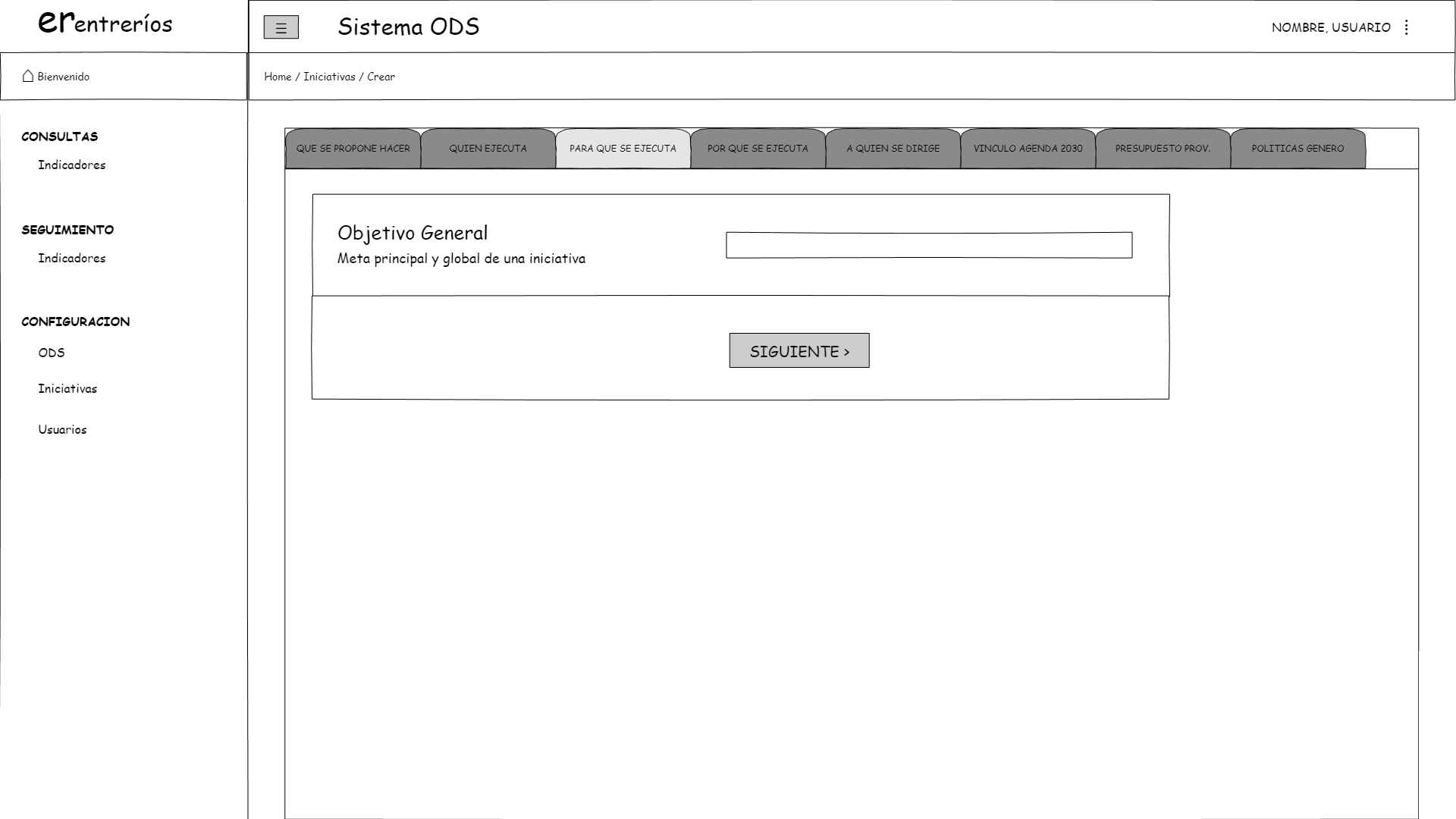Open Indicadores under CONSULTAS
The width and height of the screenshot is (1456, 819).
(x=72, y=165)
